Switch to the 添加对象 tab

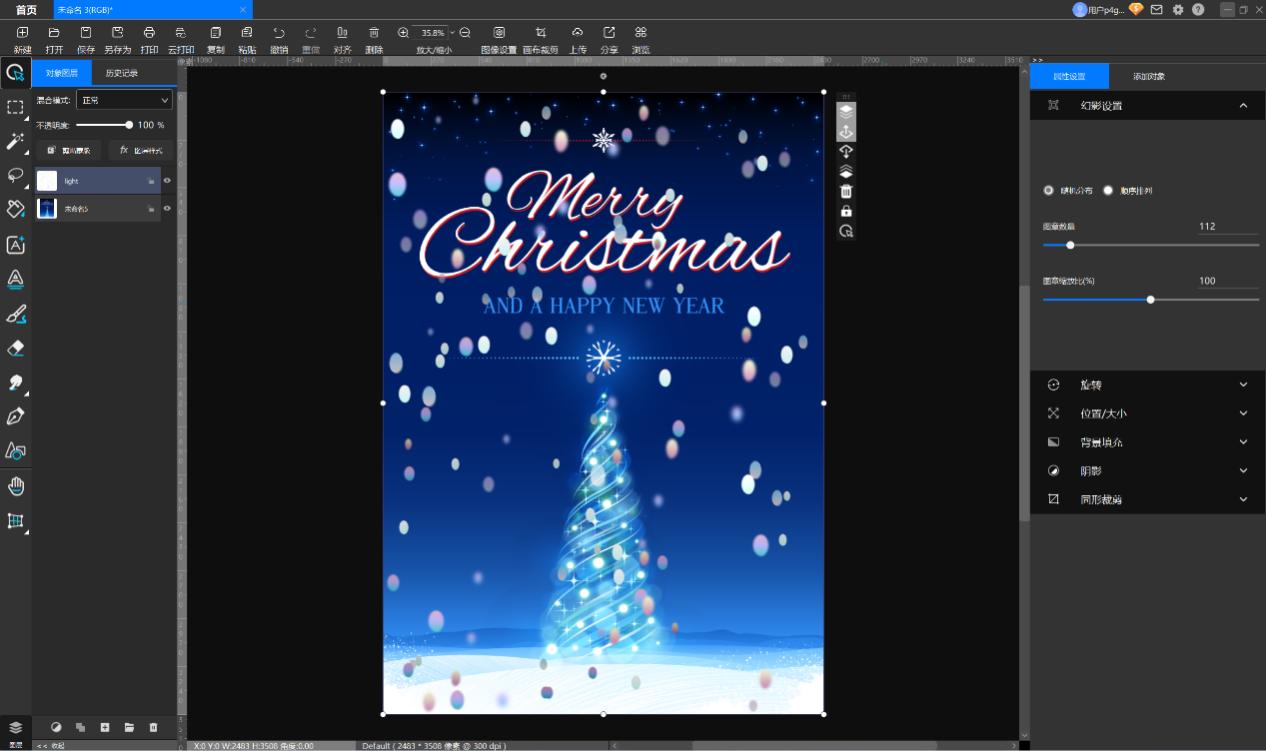(x=1148, y=76)
